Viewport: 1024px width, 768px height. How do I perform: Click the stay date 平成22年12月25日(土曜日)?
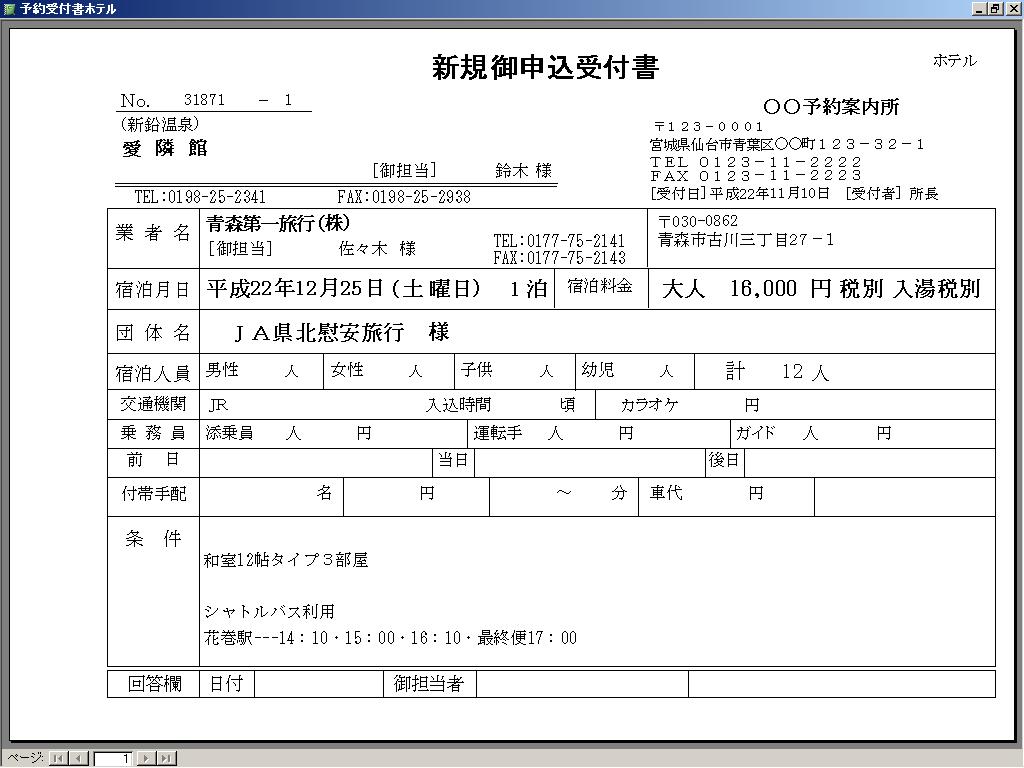pos(344,289)
